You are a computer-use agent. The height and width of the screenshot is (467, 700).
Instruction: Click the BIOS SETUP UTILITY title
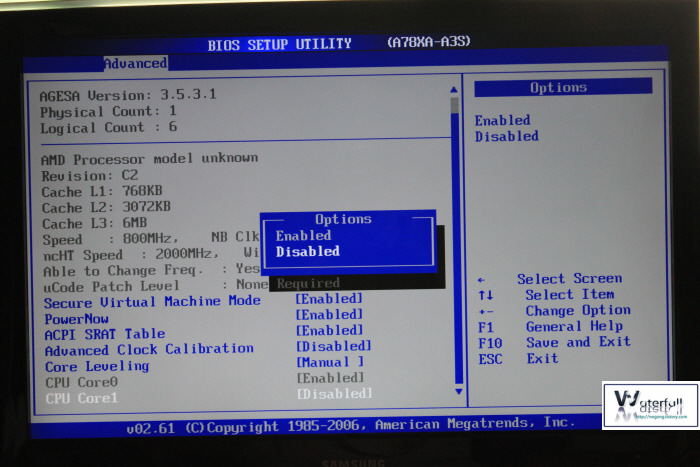click(279, 44)
